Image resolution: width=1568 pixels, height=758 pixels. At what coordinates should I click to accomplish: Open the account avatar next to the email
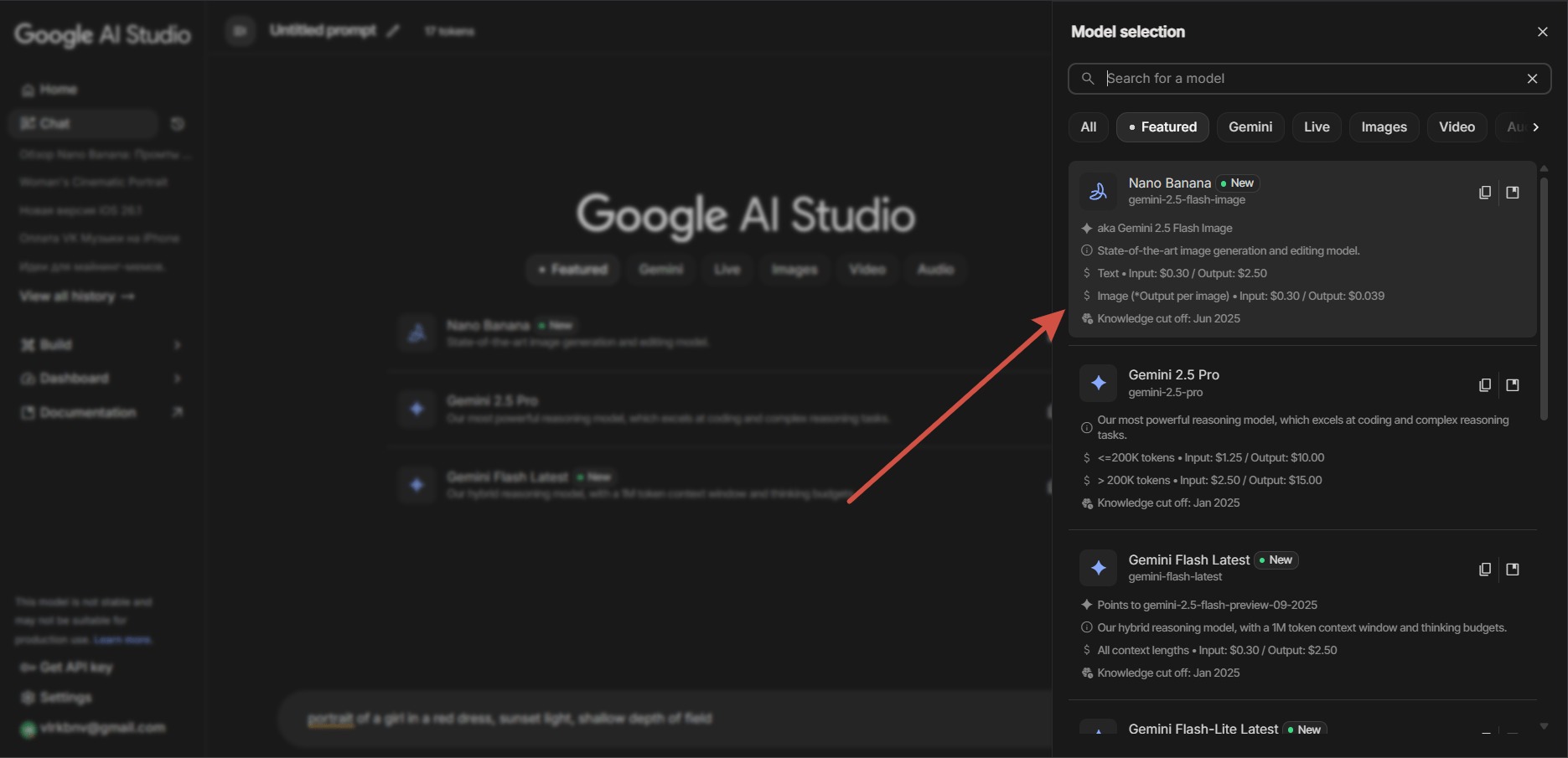tap(28, 729)
